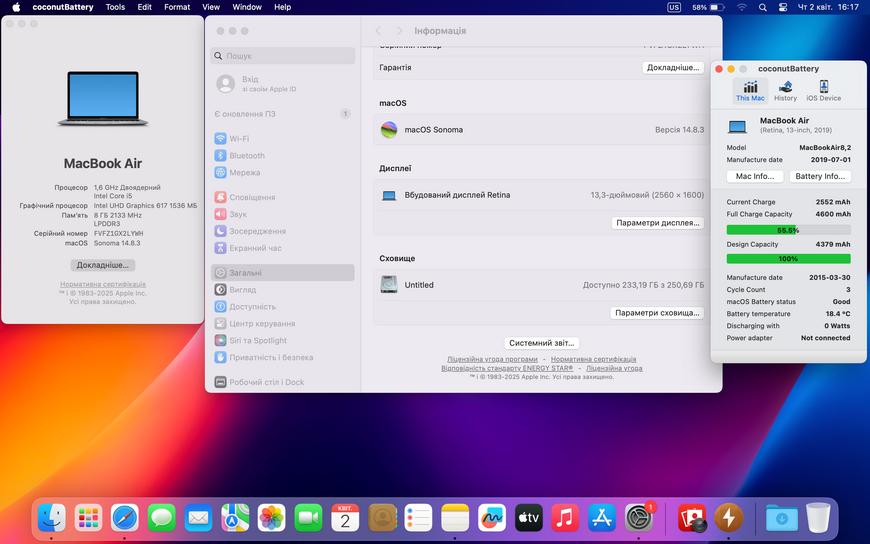Open FaceTime from the Dock
This screenshot has width=870, height=544.
(308, 518)
